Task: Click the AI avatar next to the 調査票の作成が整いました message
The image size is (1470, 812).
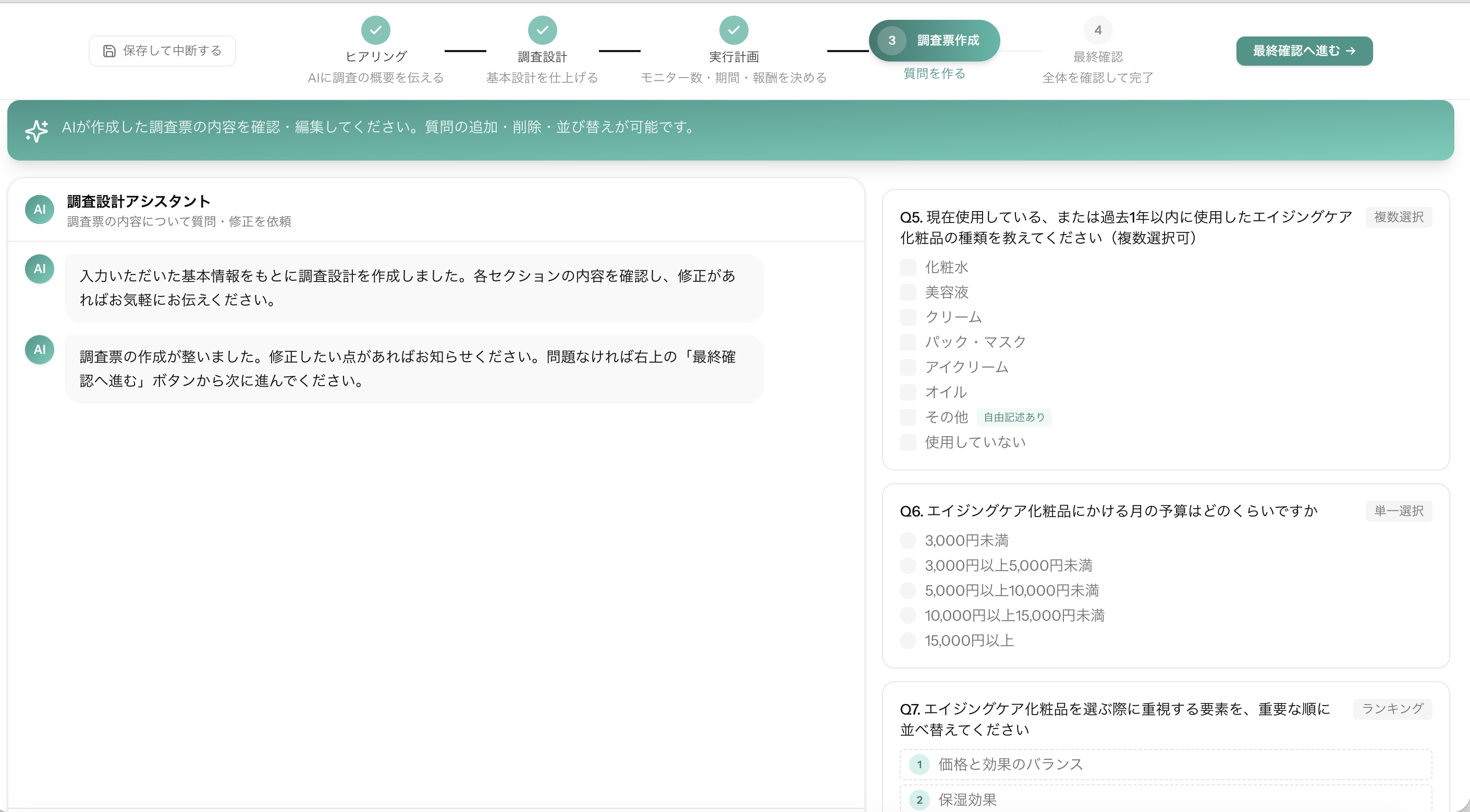Action: click(x=40, y=350)
